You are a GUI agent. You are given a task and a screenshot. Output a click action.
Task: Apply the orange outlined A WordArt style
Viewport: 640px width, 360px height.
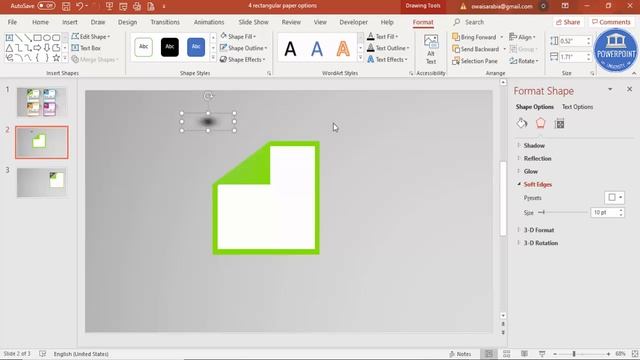343,49
